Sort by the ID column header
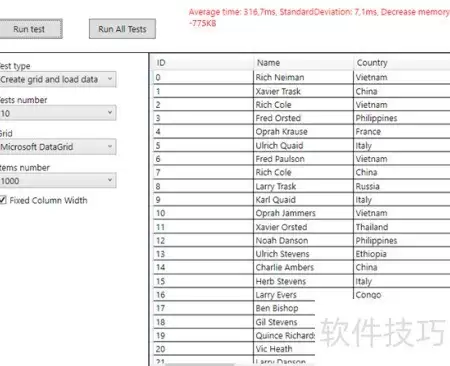The height and width of the screenshot is (366, 450). point(203,63)
